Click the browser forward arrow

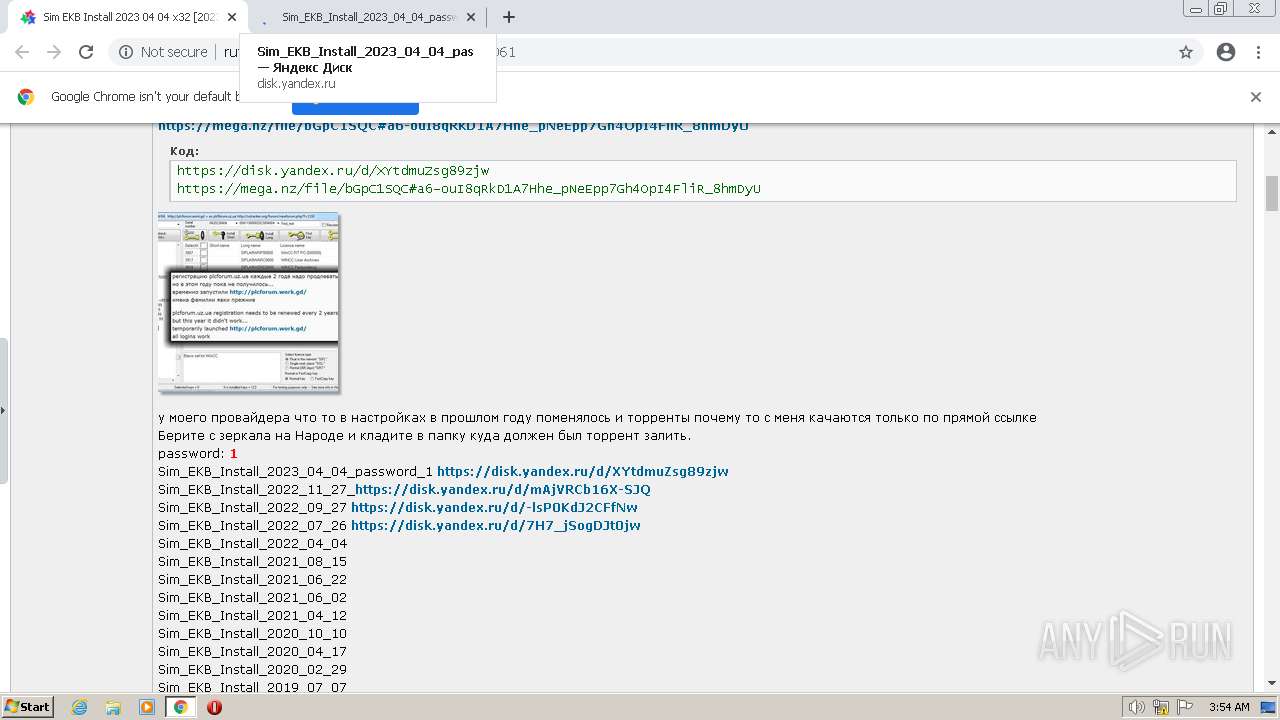pos(54,52)
